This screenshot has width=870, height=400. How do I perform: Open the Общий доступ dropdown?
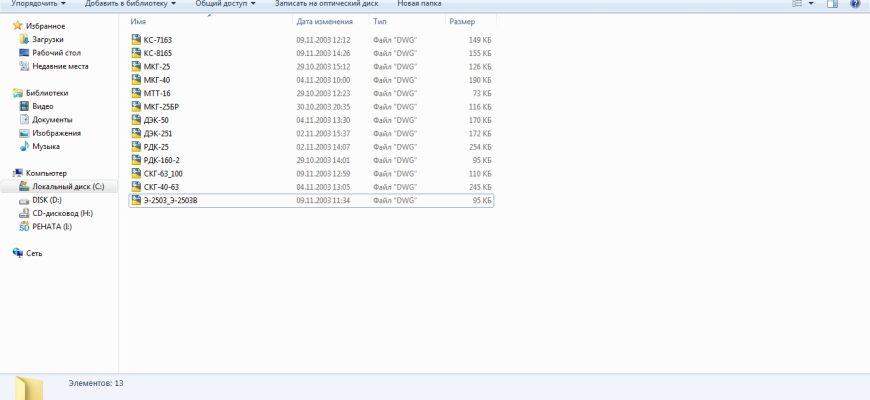coord(224,5)
